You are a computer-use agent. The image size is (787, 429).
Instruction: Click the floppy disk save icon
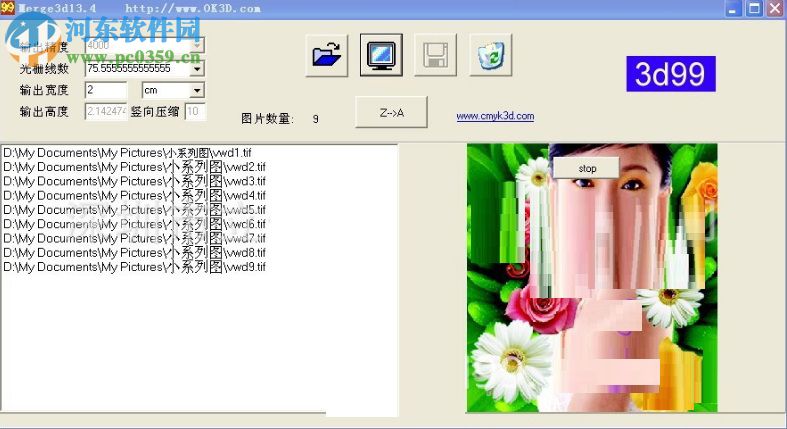435,55
